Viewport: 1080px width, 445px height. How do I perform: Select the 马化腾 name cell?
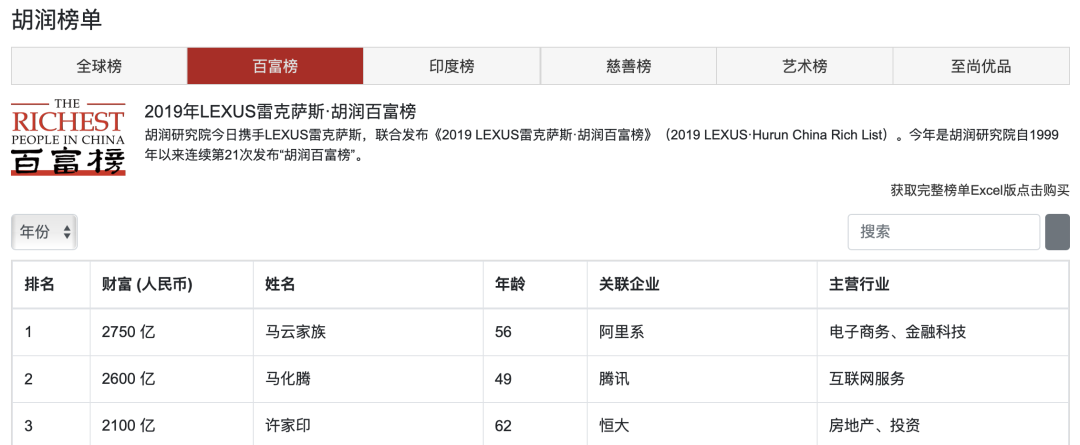click(287, 379)
